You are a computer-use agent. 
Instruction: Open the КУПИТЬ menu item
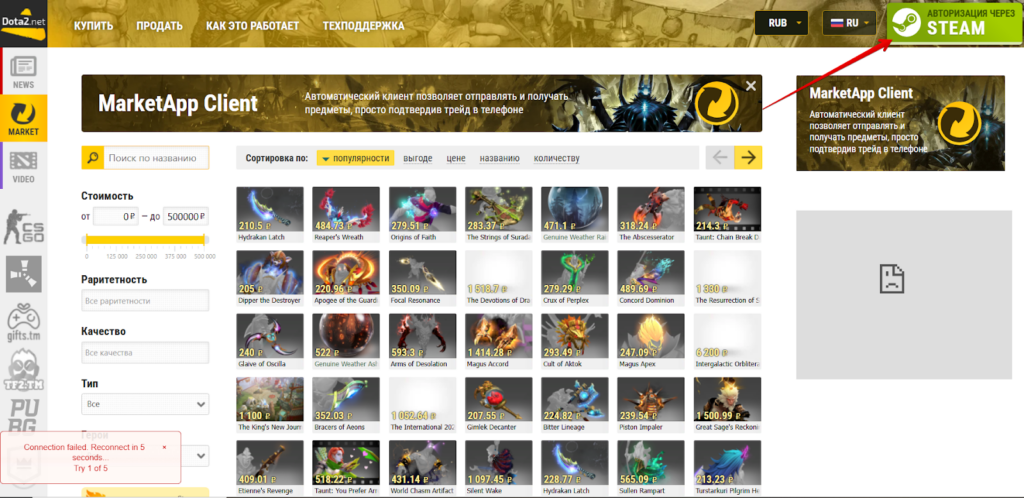(x=93, y=26)
